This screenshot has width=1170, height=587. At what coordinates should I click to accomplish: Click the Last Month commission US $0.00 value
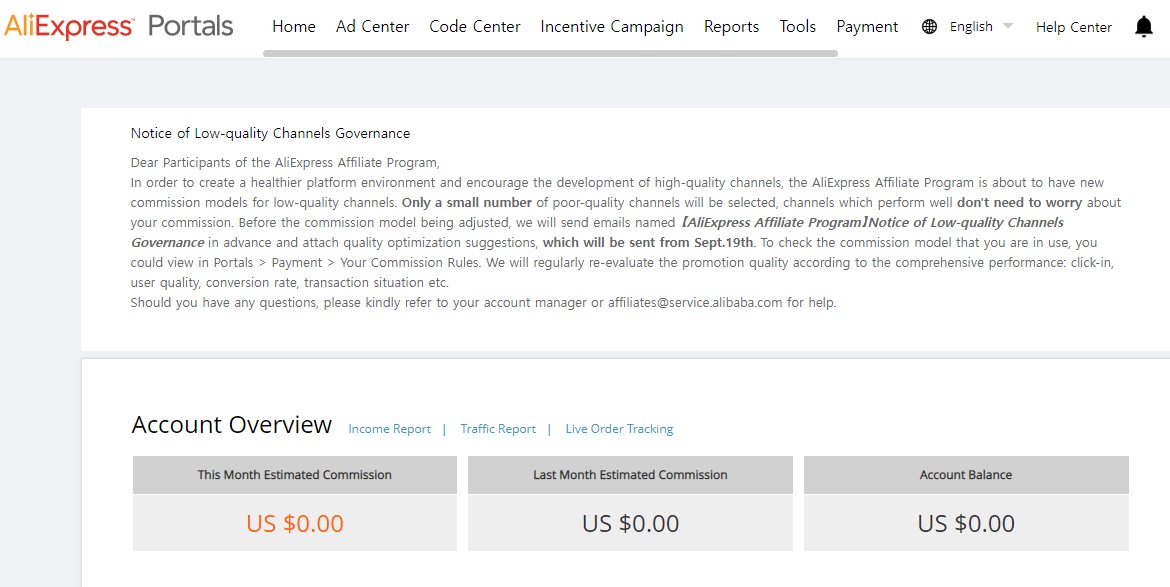click(631, 523)
